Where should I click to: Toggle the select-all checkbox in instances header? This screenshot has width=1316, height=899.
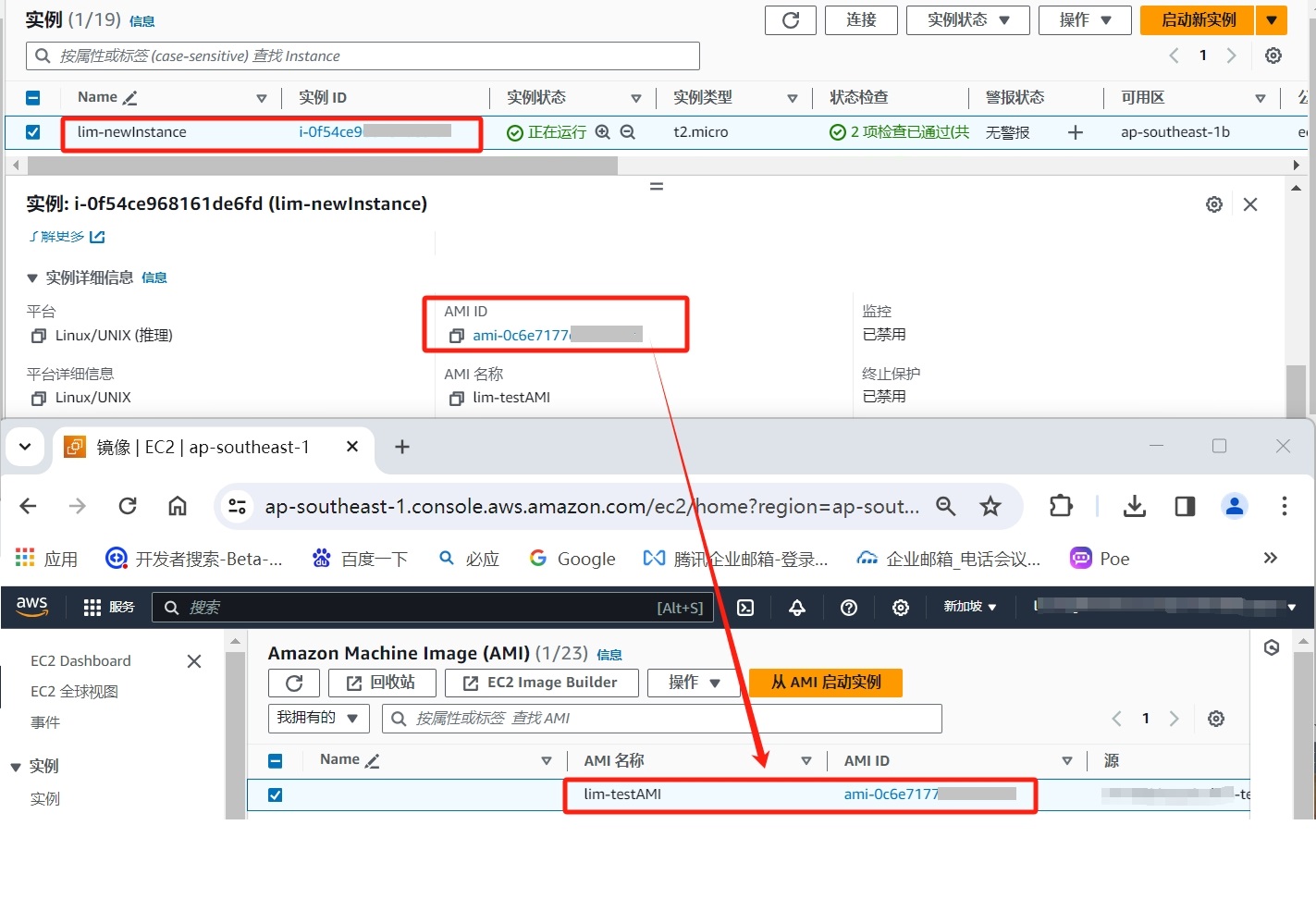tap(33, 96)
